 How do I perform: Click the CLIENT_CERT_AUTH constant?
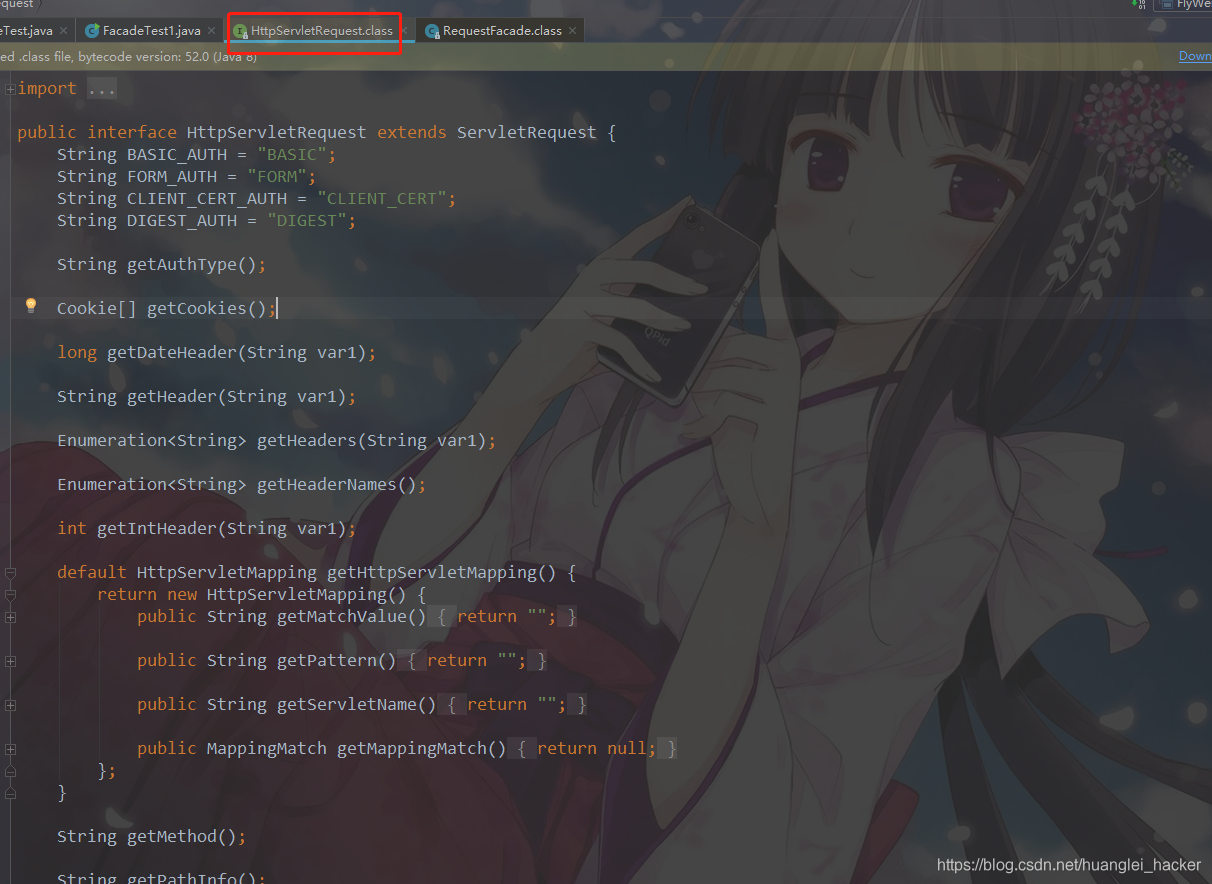207,198
